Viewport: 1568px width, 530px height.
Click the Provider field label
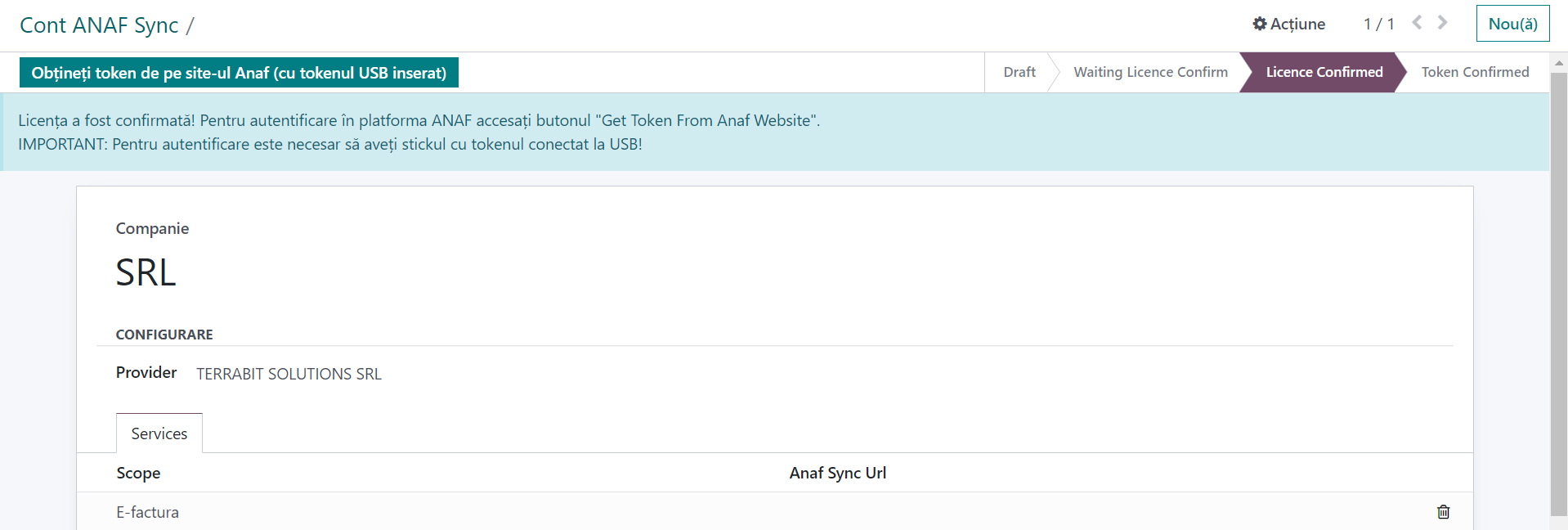click(x=146, y=372)
